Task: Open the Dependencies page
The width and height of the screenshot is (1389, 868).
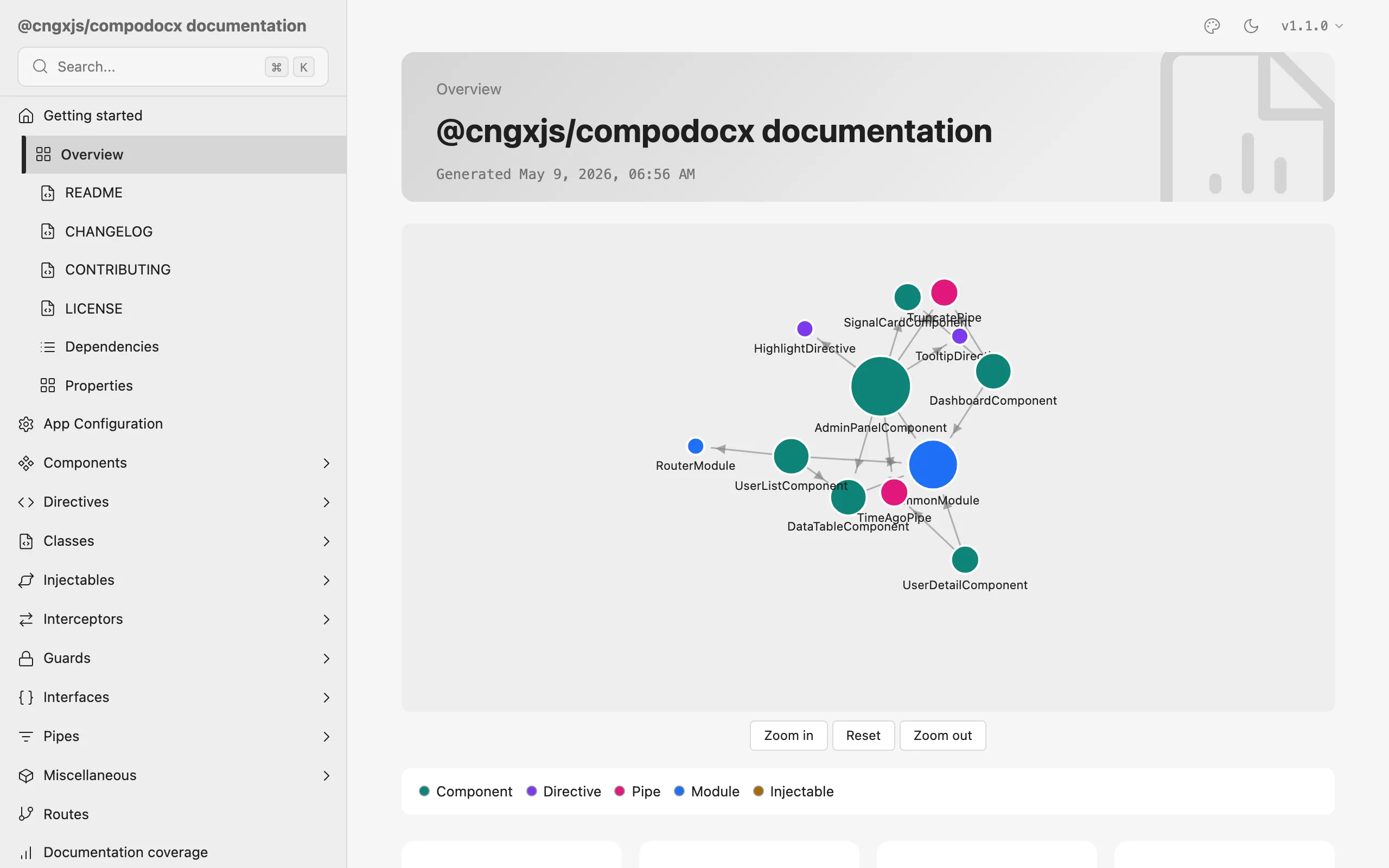Action: coord(112,347)
